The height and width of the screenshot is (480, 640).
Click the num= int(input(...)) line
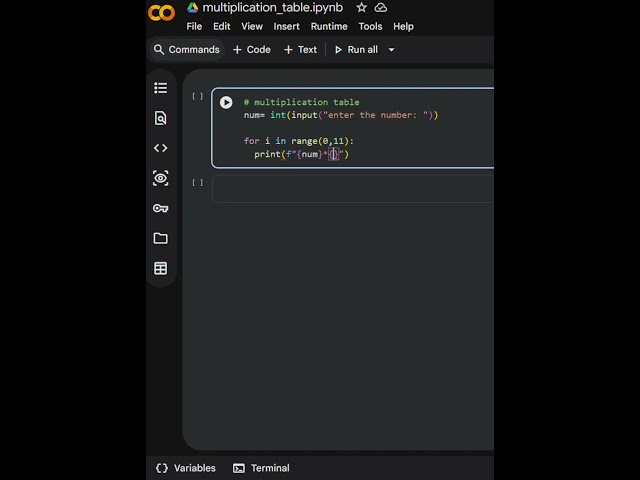[x=341, y=115]
